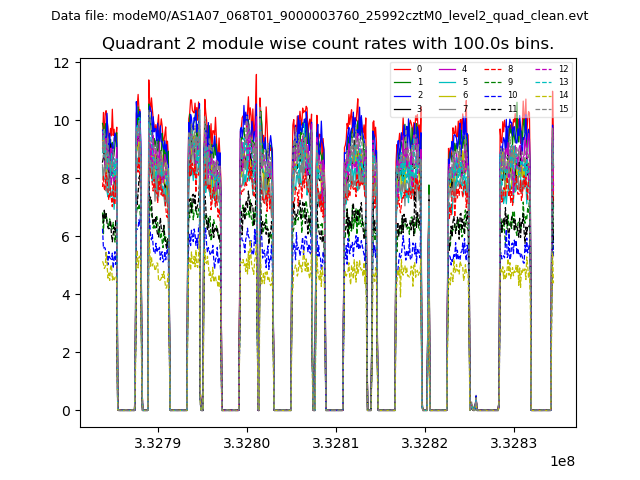Click the red solid legend line for module 0
Viewport: 640px width, 480px height.
click(x=404, y=69)
